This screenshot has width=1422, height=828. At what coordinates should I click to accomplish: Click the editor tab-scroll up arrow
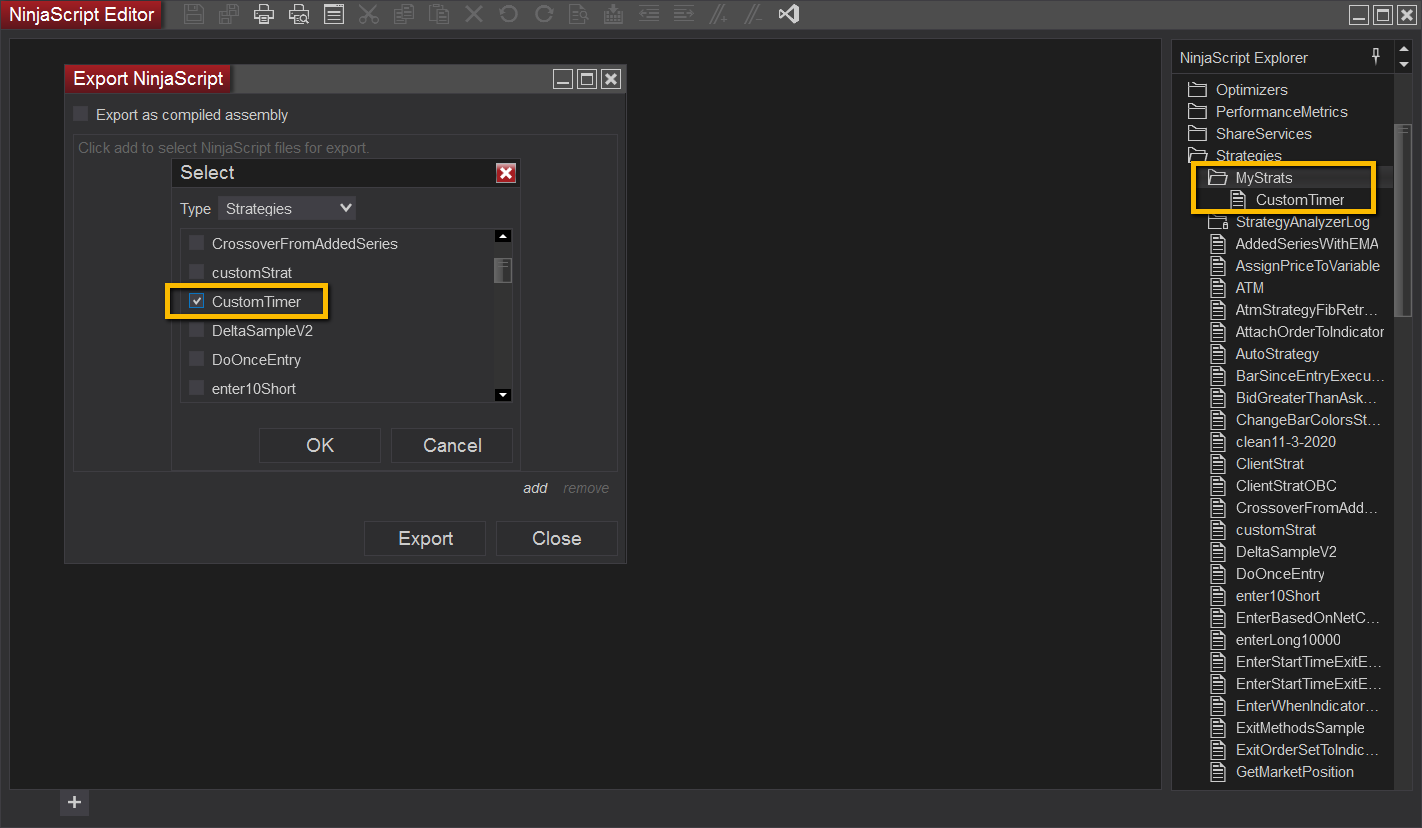[x=1404, y=50]
